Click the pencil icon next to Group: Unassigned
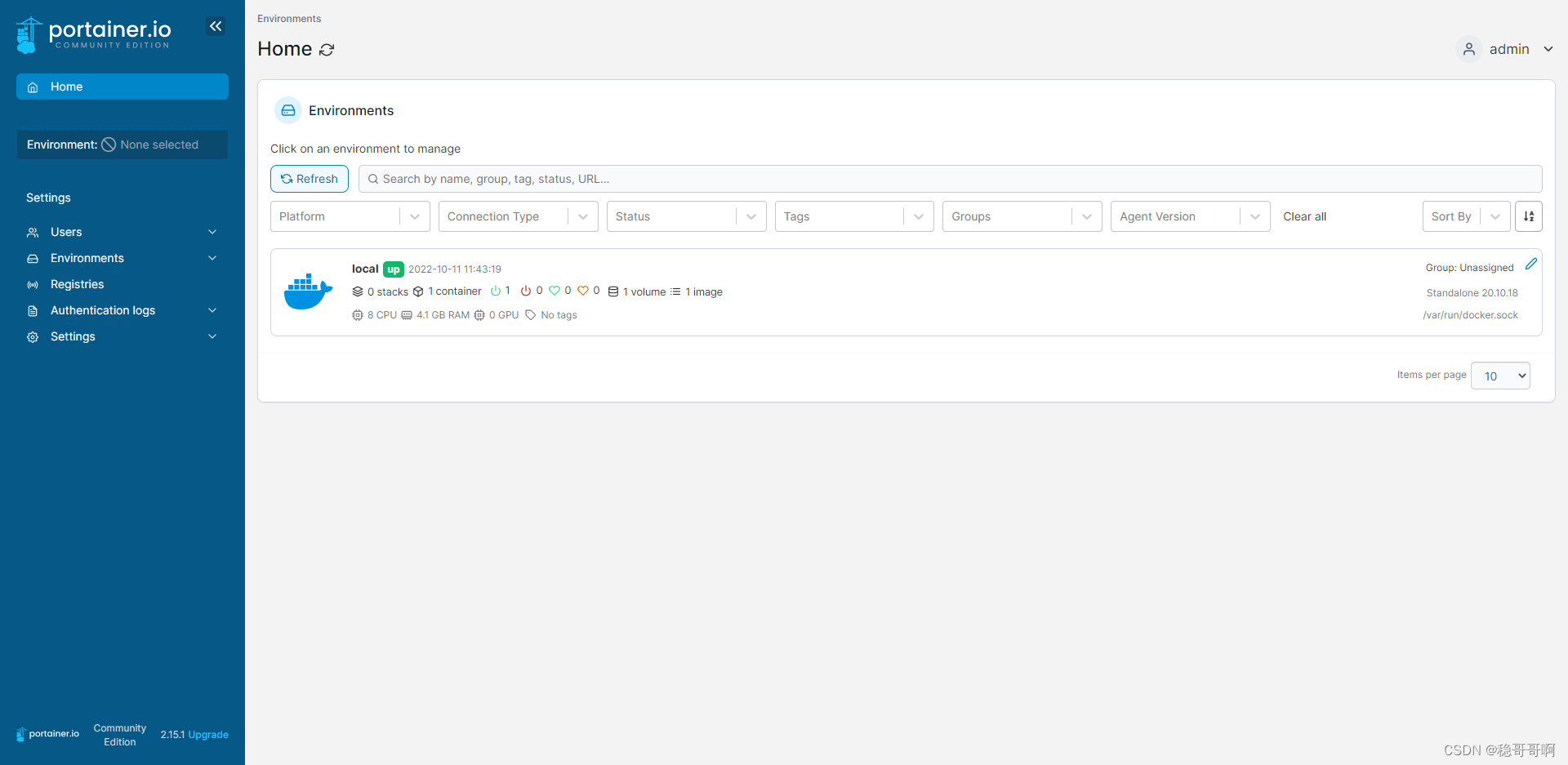Image resolution: width=1568 pixels, height=765 pixels. click(x=1531, y=264)
